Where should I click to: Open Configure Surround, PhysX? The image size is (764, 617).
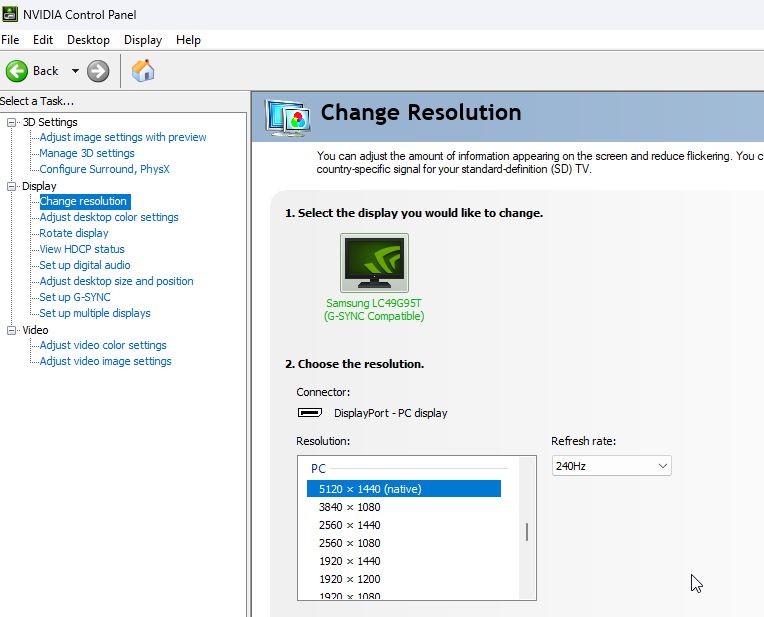pos(104,169)
